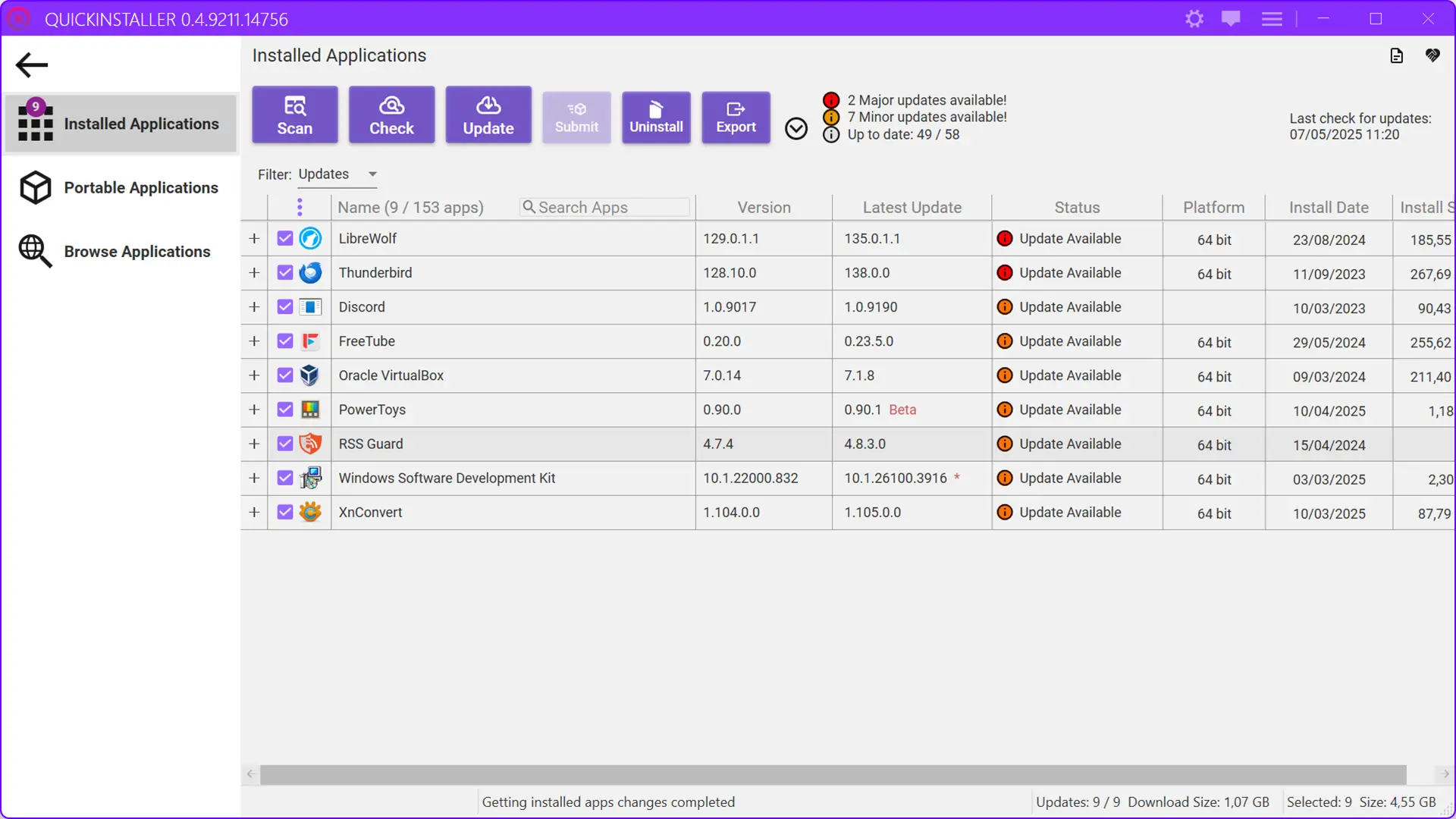Click the horizontal scrollbar thumb

point(833,774)
